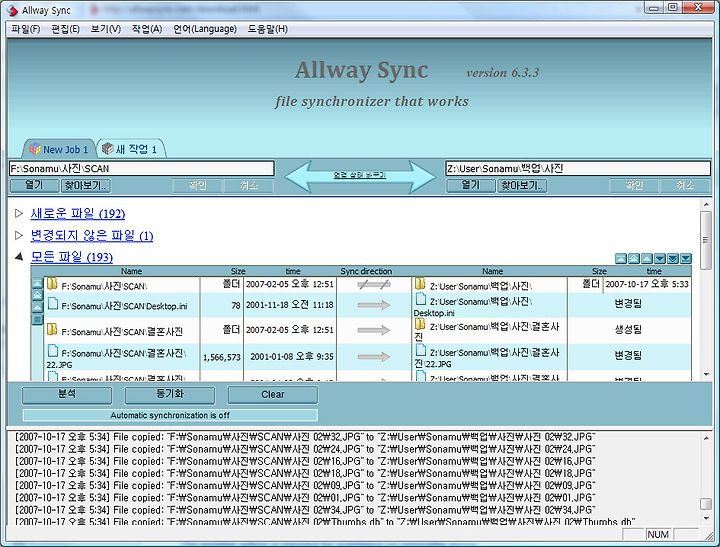Open the 새로운 파일 (192) link
The width and height of the screenshot is (720, 547).
click(x=78, y=214)
